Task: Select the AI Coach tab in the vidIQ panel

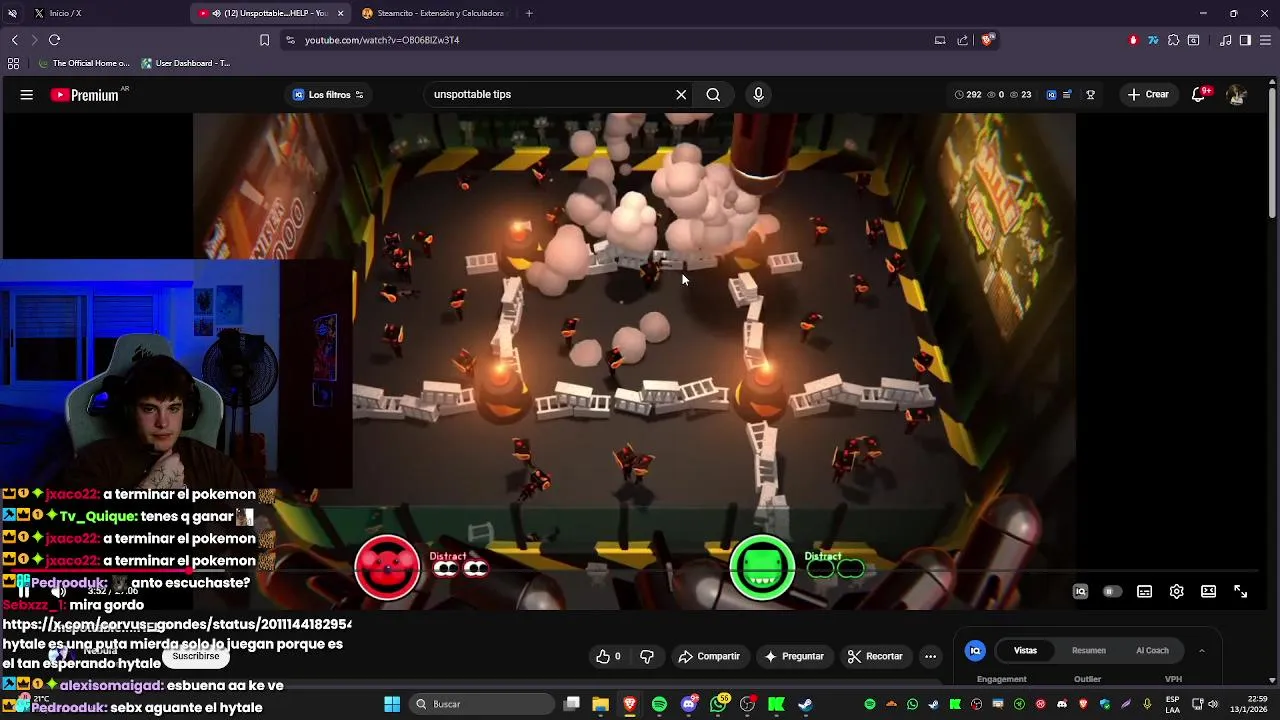Action: coord(1152,651)
